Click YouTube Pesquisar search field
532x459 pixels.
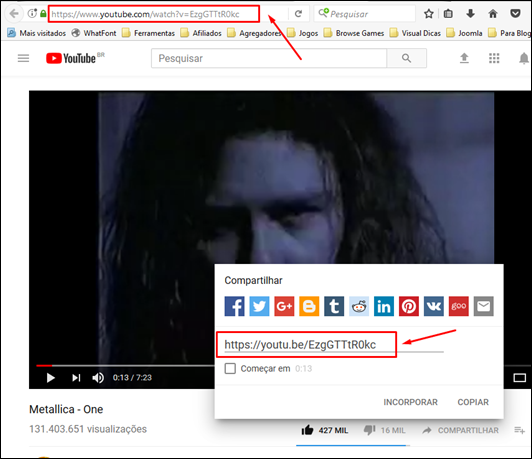click(269, 58)
